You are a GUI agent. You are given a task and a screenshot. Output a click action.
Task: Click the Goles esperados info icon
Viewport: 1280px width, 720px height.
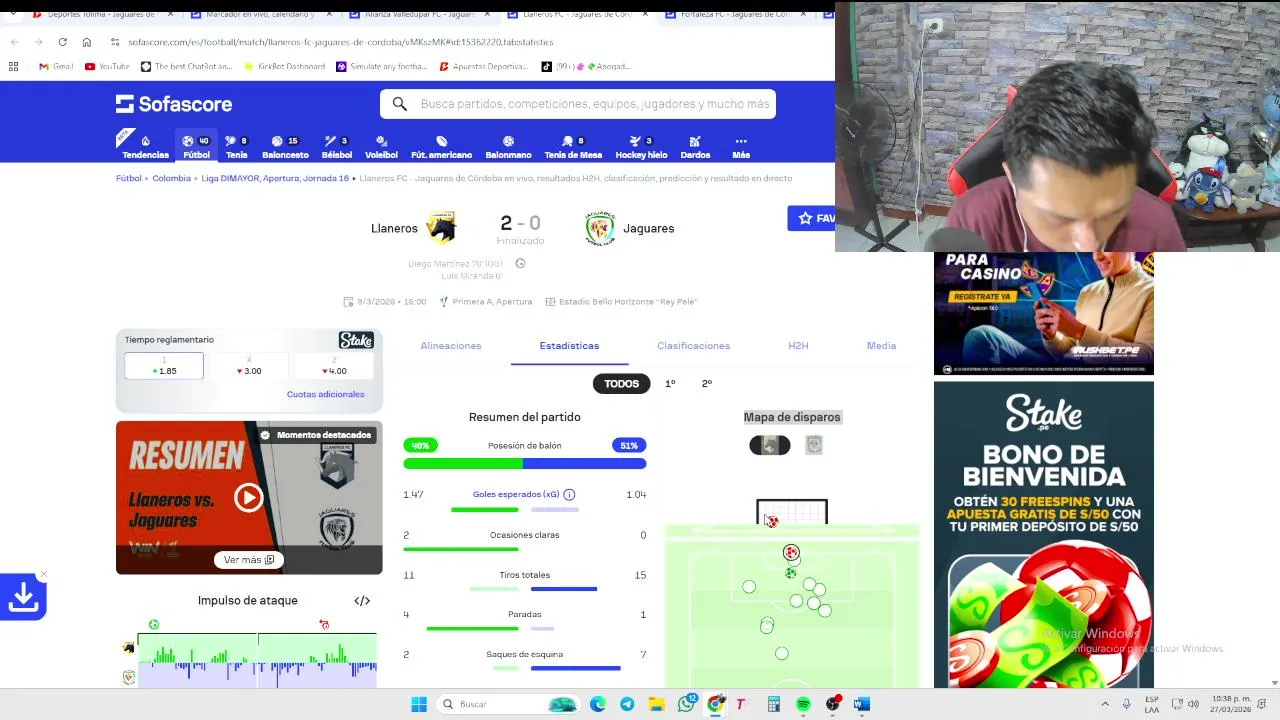pyautogui.click(x=569, y=494)
